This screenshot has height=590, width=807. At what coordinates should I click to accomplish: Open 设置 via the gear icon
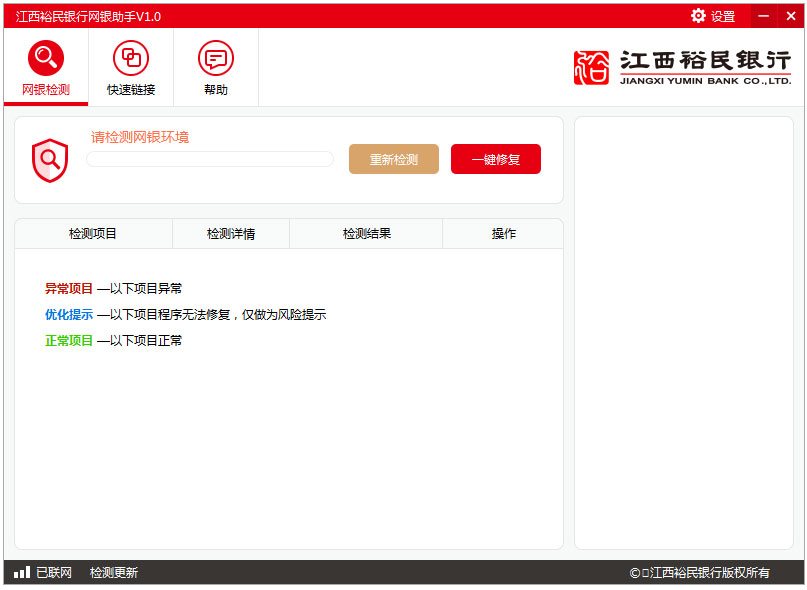tap(698, 16)
